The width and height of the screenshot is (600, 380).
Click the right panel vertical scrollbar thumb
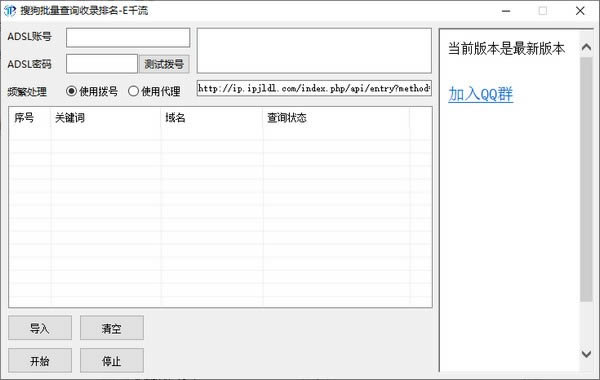[586, 179]
